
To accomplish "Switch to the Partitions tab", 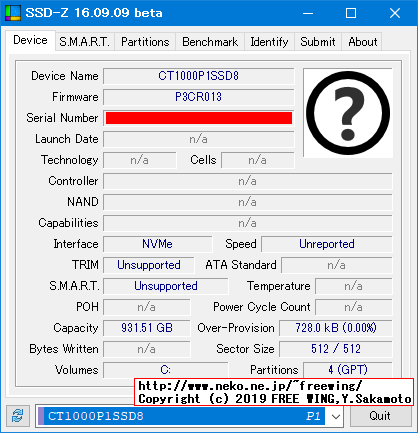I will (145, 42).
